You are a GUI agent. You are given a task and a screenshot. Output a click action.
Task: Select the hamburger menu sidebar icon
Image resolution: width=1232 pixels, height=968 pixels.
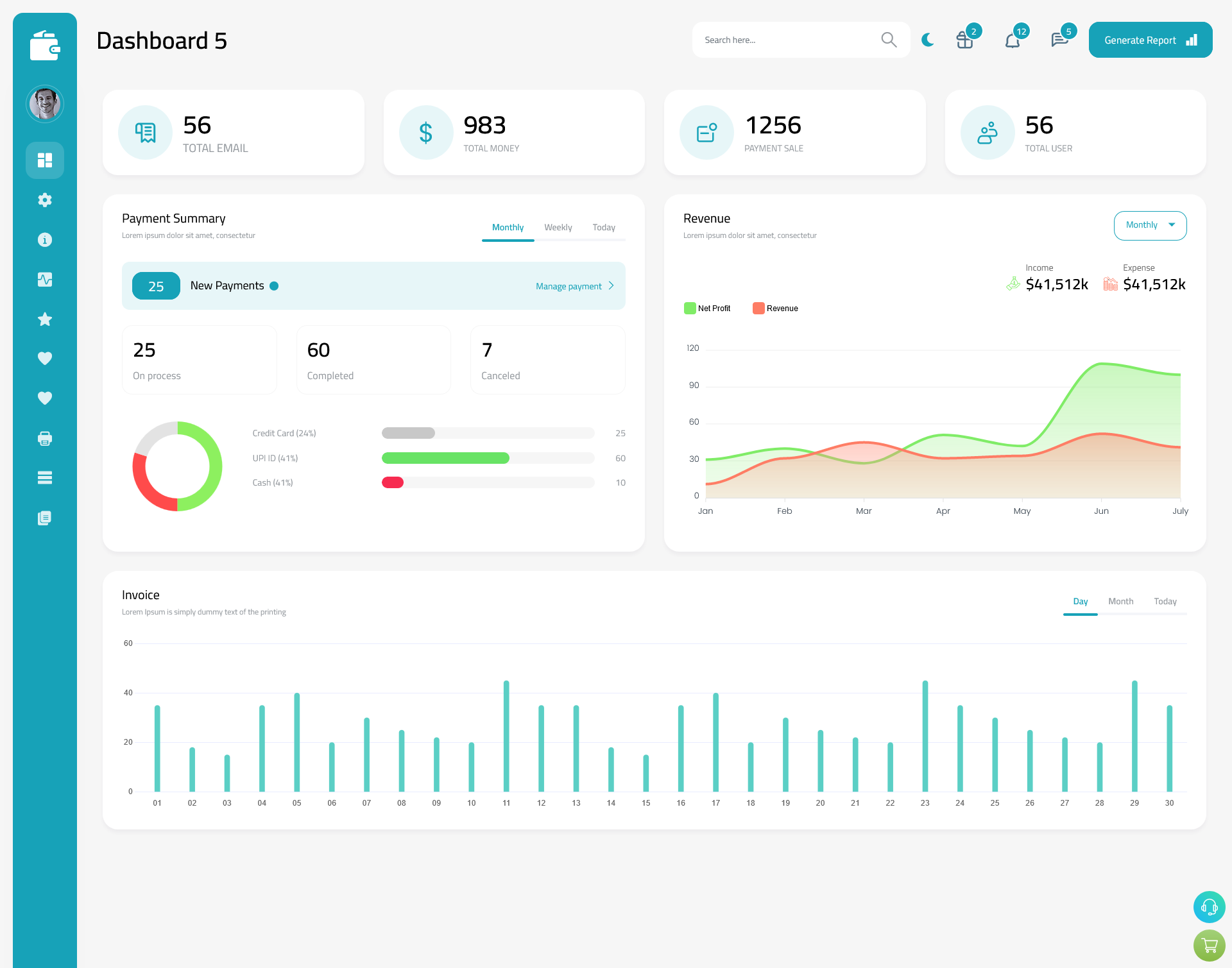tap(44, 478)
